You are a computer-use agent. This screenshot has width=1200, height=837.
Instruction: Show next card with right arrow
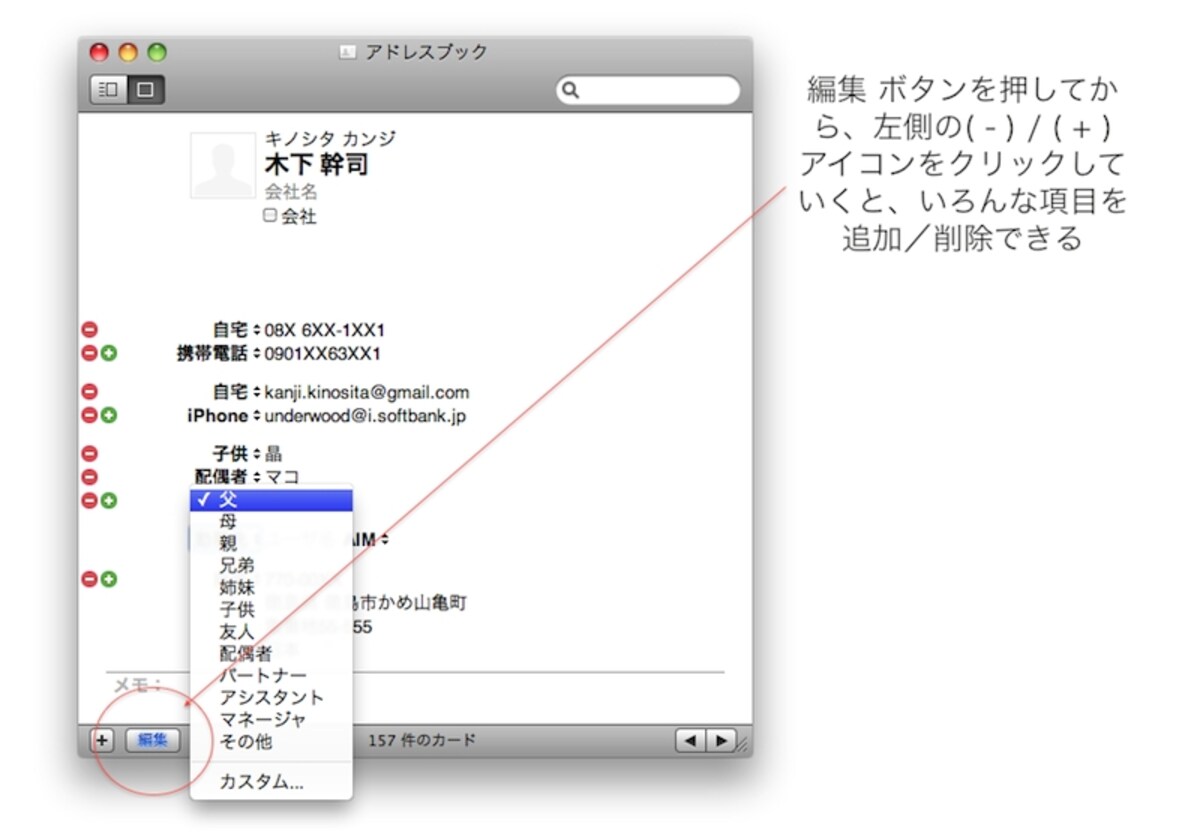(x=720, y=741)
